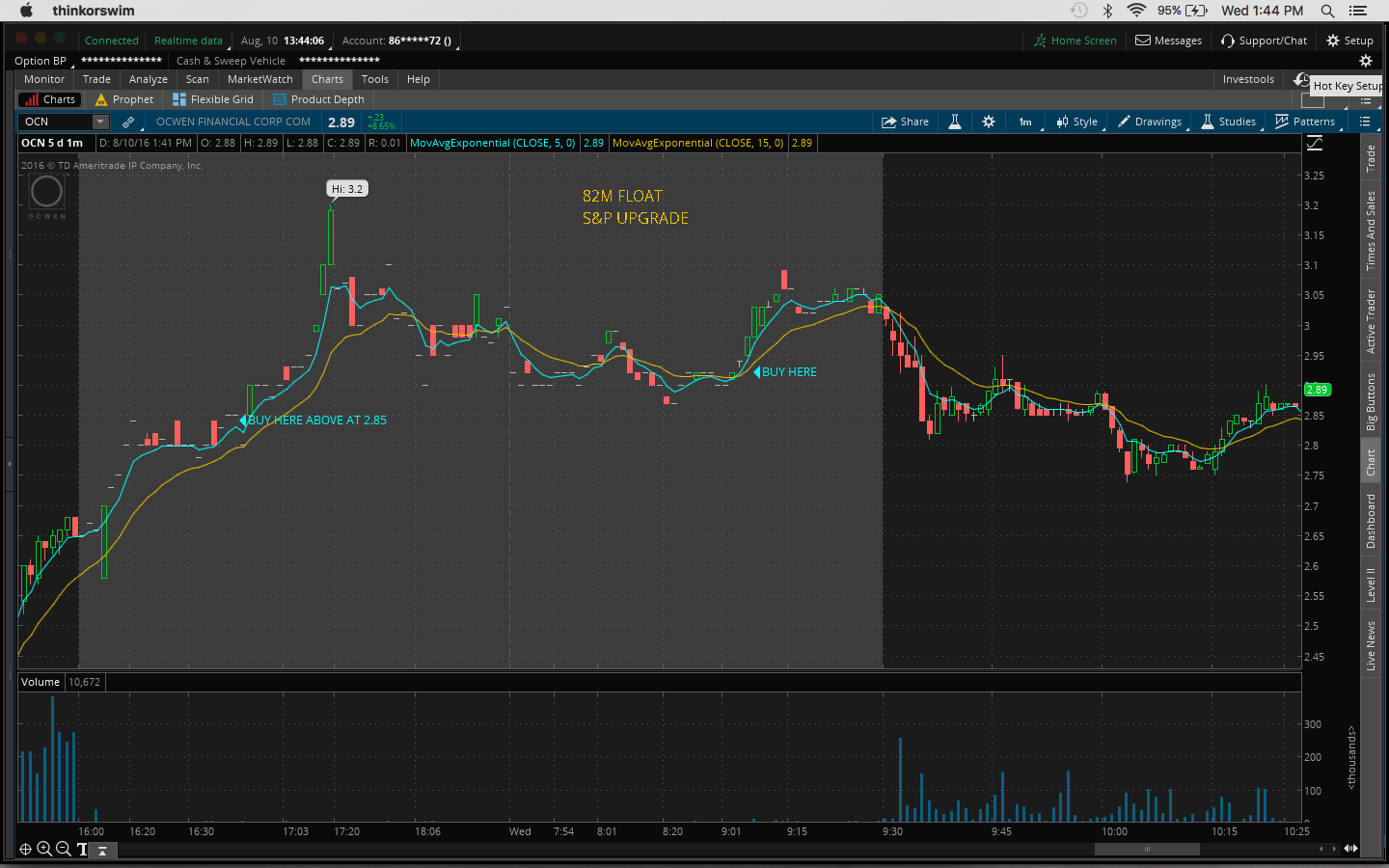Viewport: 1389px width, 868px height.
Task: Open the Apple menu
Action: point(26,11)
